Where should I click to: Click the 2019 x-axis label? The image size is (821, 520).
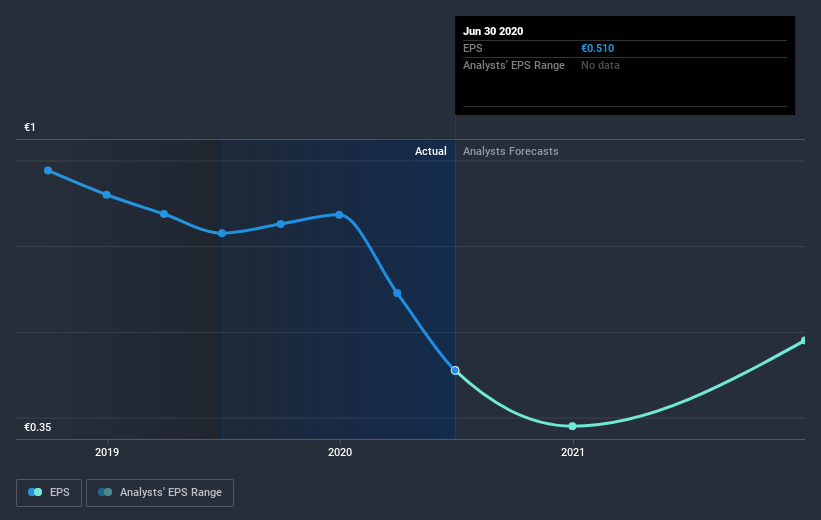tap(107, 452)
